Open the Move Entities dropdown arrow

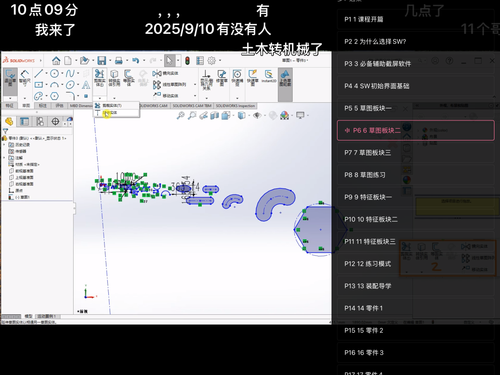coord(195,96)
